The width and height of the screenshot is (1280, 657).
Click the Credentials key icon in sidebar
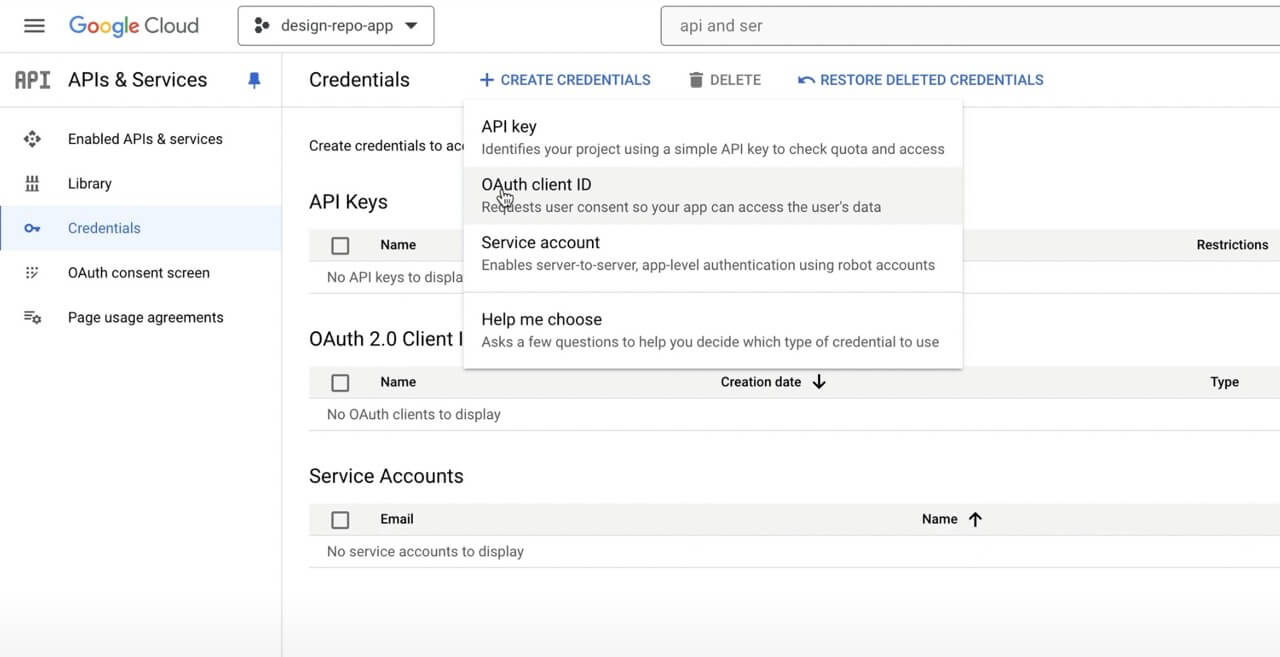point(33,228)
